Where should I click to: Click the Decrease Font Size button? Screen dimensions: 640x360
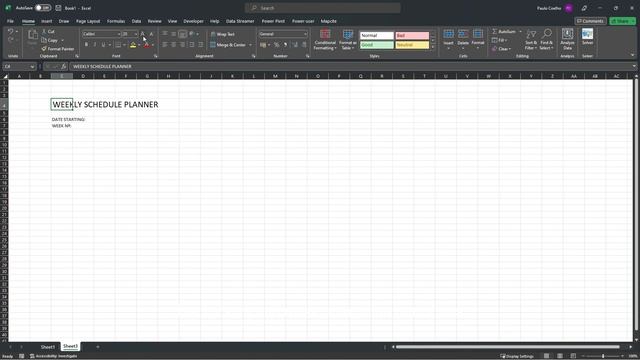tap(151, 34)
